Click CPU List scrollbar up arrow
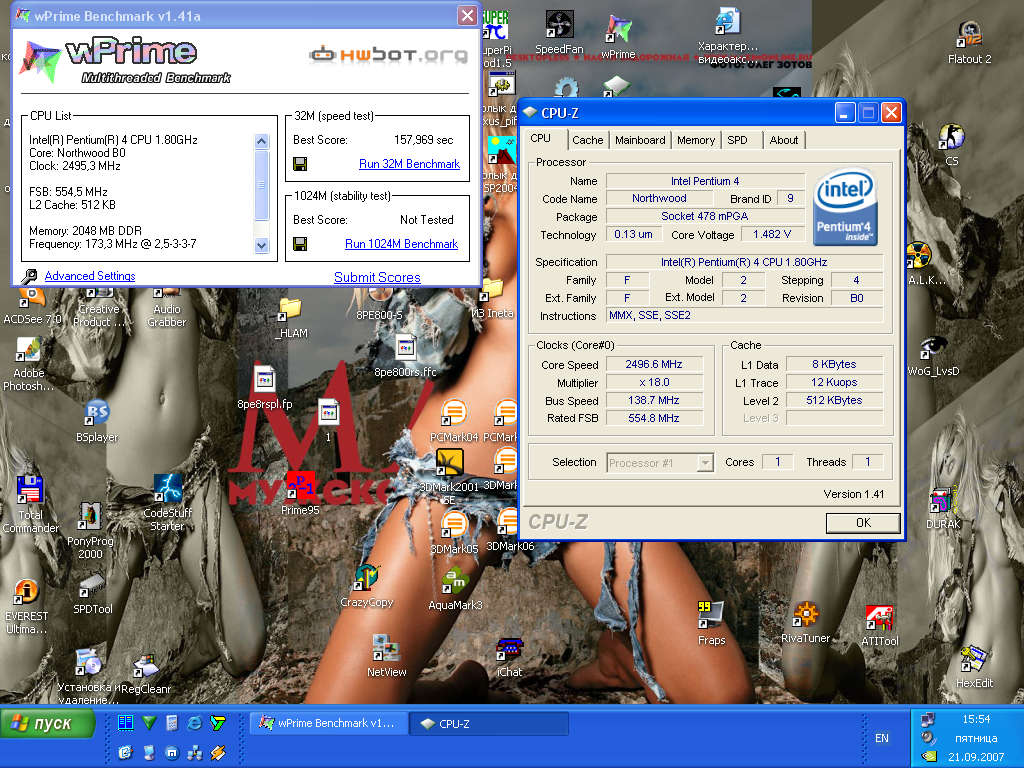This screenshot has width=1024, height=768. [x=261, y=141]
